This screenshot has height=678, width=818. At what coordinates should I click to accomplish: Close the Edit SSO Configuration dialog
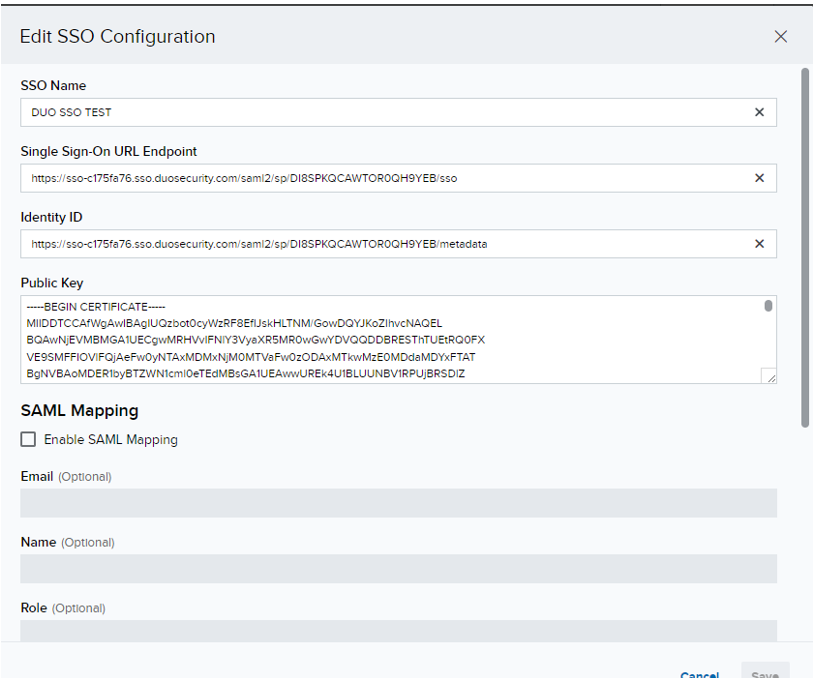pos(781,36)
